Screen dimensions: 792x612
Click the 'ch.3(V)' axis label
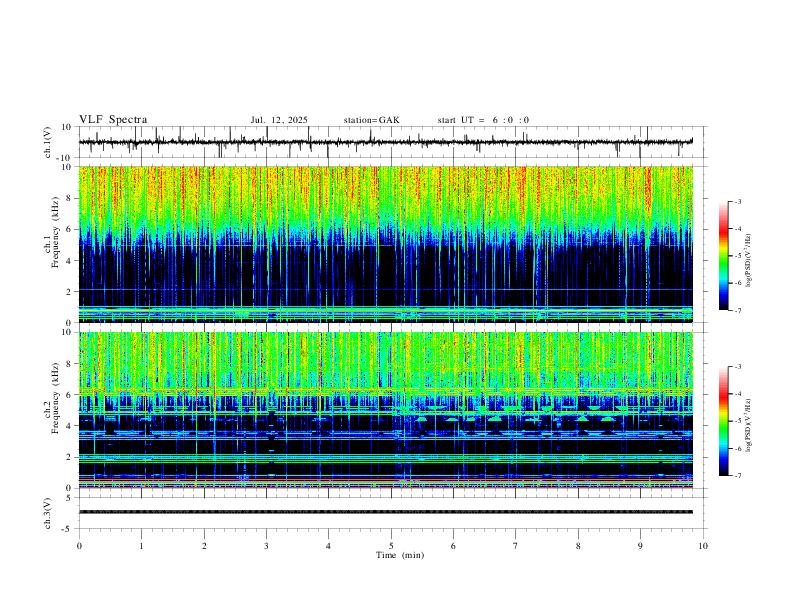(x=48, y=514)
